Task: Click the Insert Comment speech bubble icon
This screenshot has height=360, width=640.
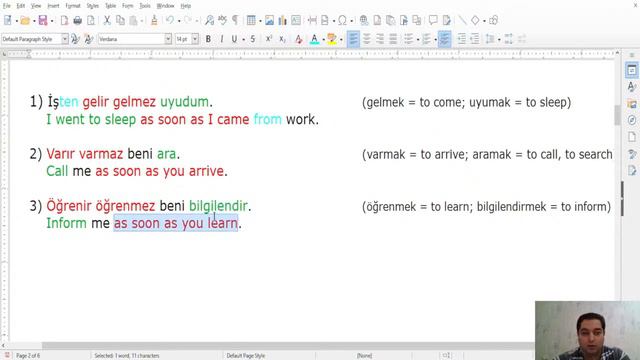Action: coord(433,20)
